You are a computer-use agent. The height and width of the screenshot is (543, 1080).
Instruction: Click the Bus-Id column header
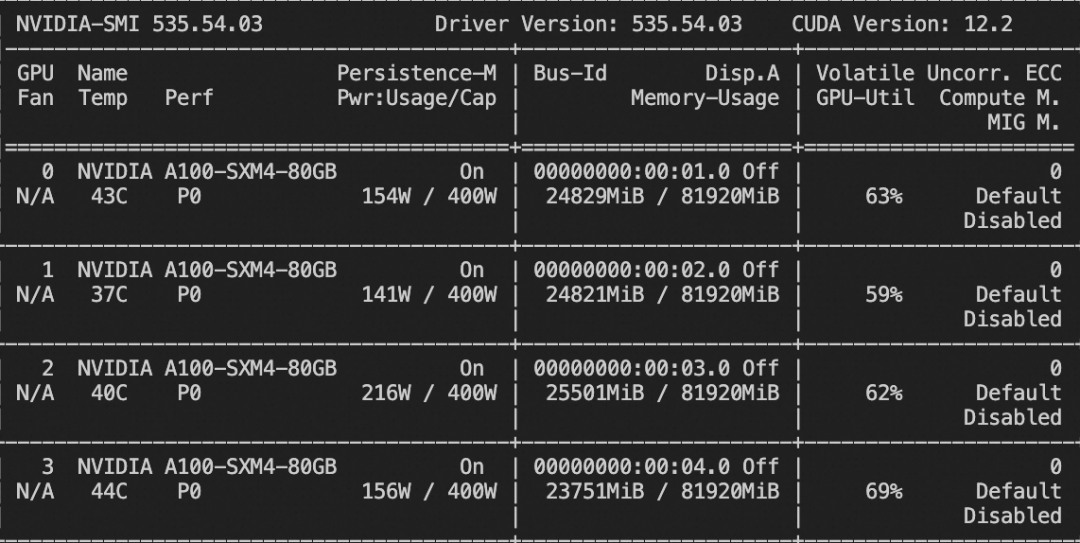coord(570,73)
